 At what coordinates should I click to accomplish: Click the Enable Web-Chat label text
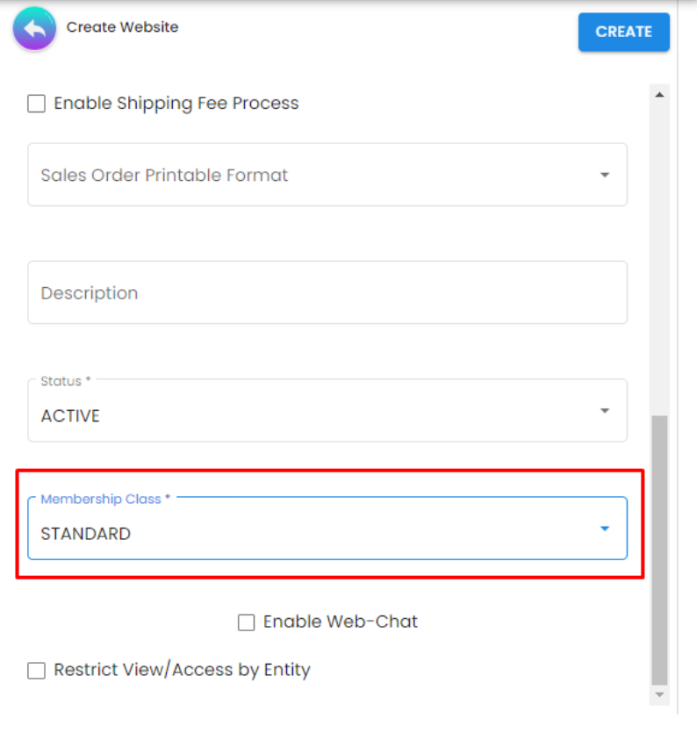[340, 622]
